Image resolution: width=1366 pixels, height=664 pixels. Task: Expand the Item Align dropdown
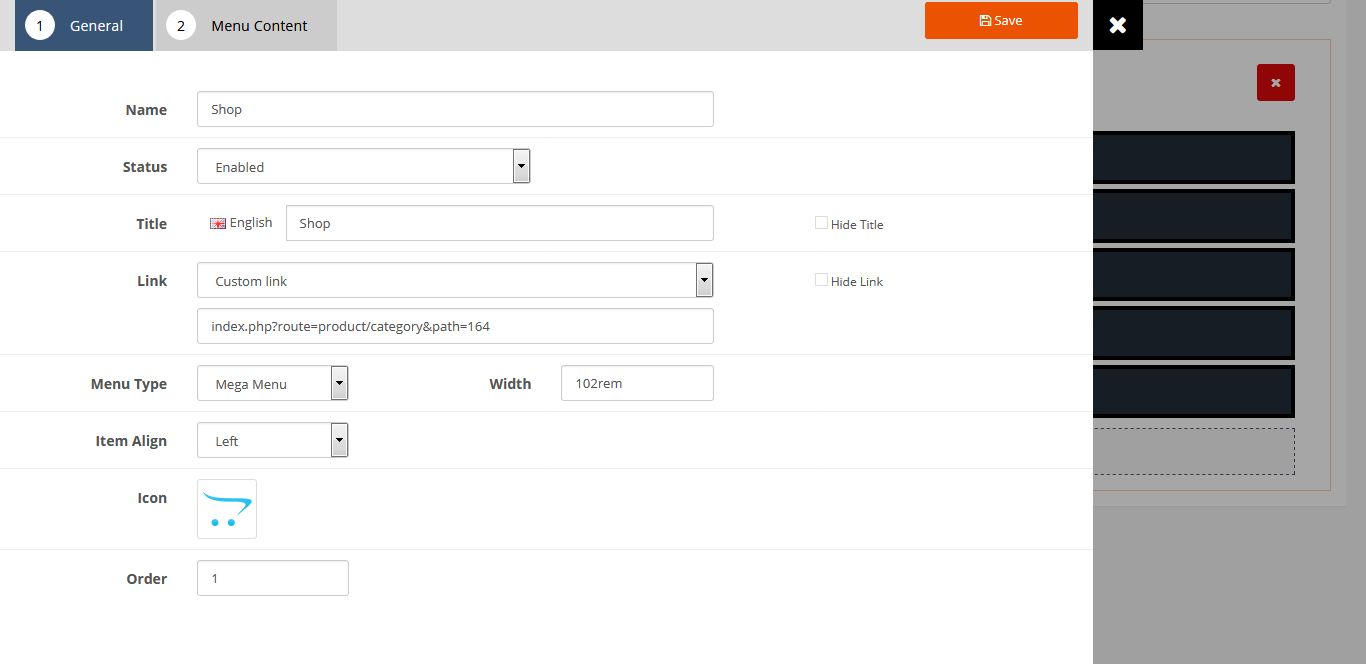272,440
